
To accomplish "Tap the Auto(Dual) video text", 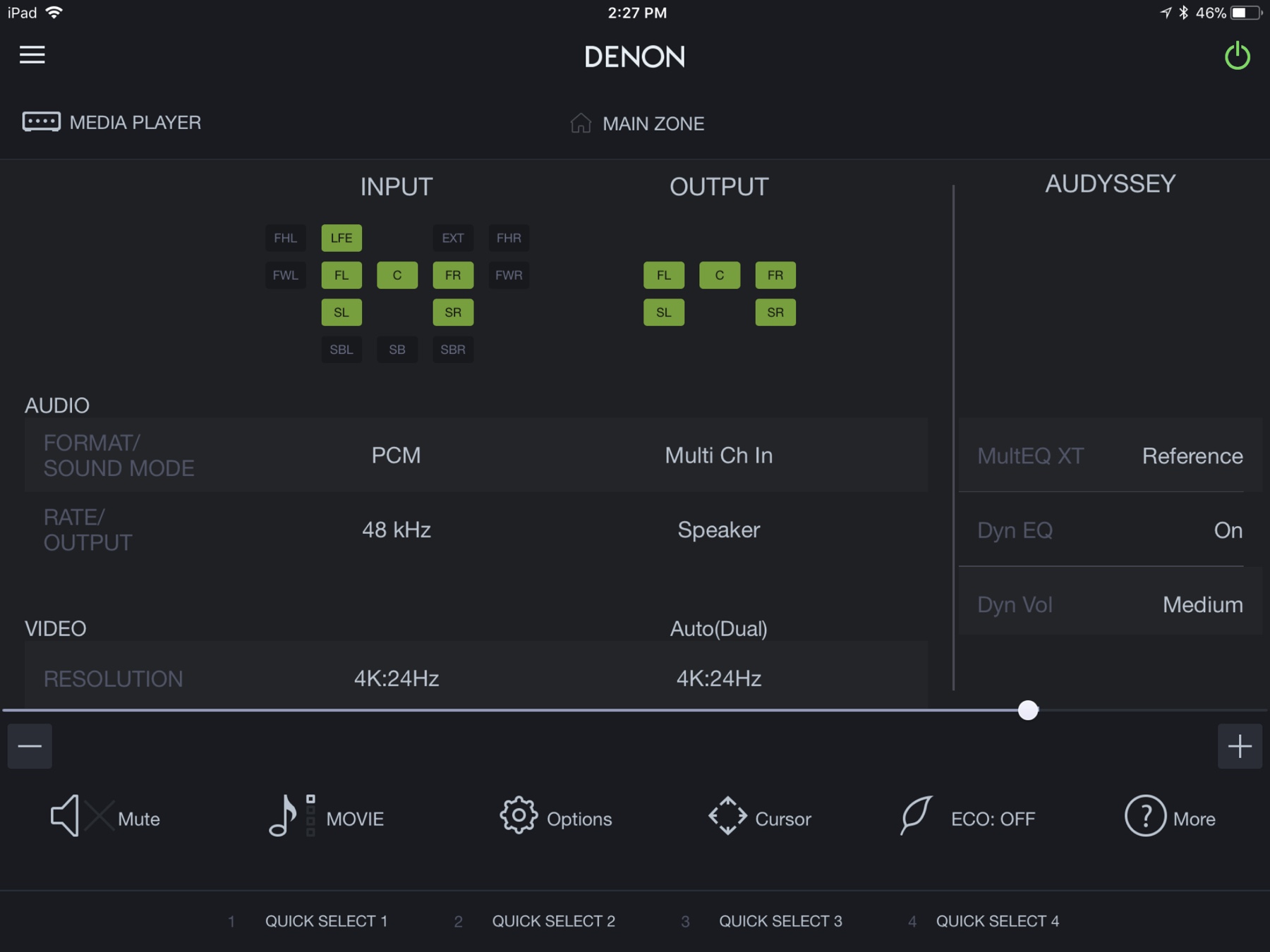I will (719, 628).
